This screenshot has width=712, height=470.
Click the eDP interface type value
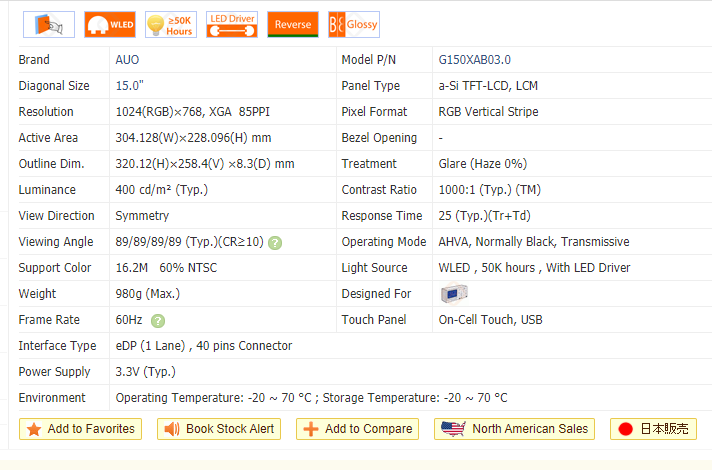click(x=204, y=346)
